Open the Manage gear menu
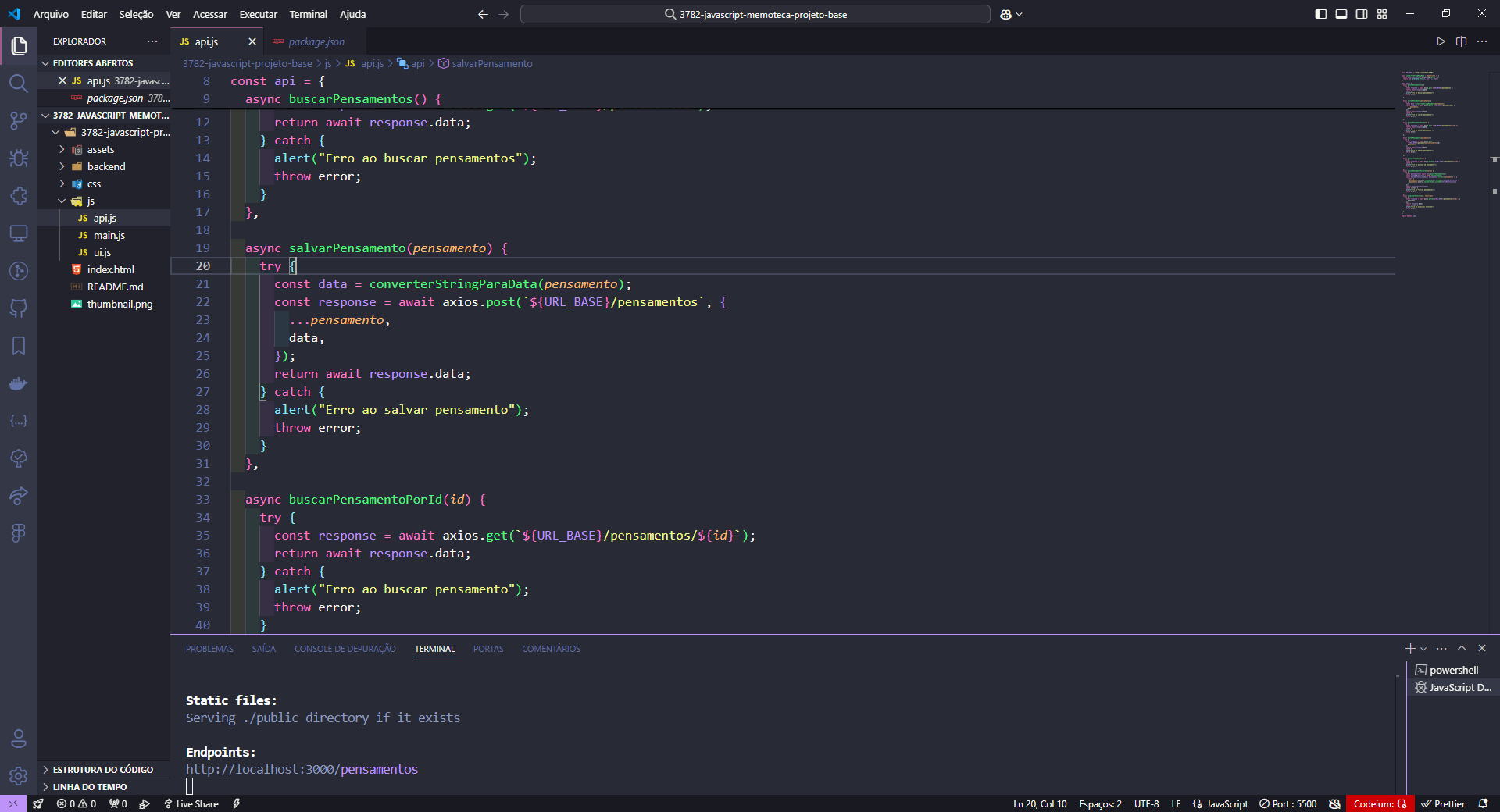This screenshot has height=812, width=1500. coord(19,776)
